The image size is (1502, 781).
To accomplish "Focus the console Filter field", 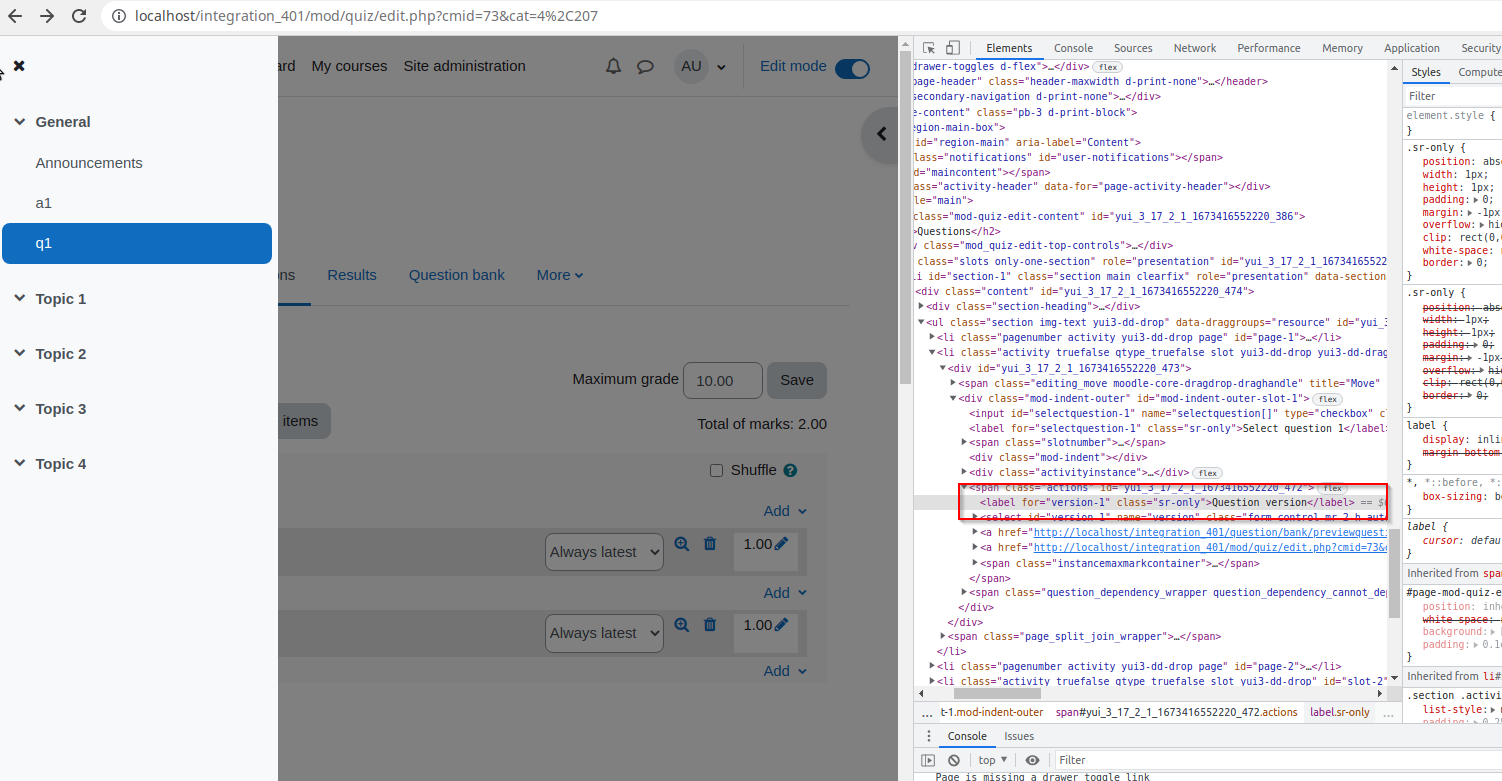I will [1278, 760].
